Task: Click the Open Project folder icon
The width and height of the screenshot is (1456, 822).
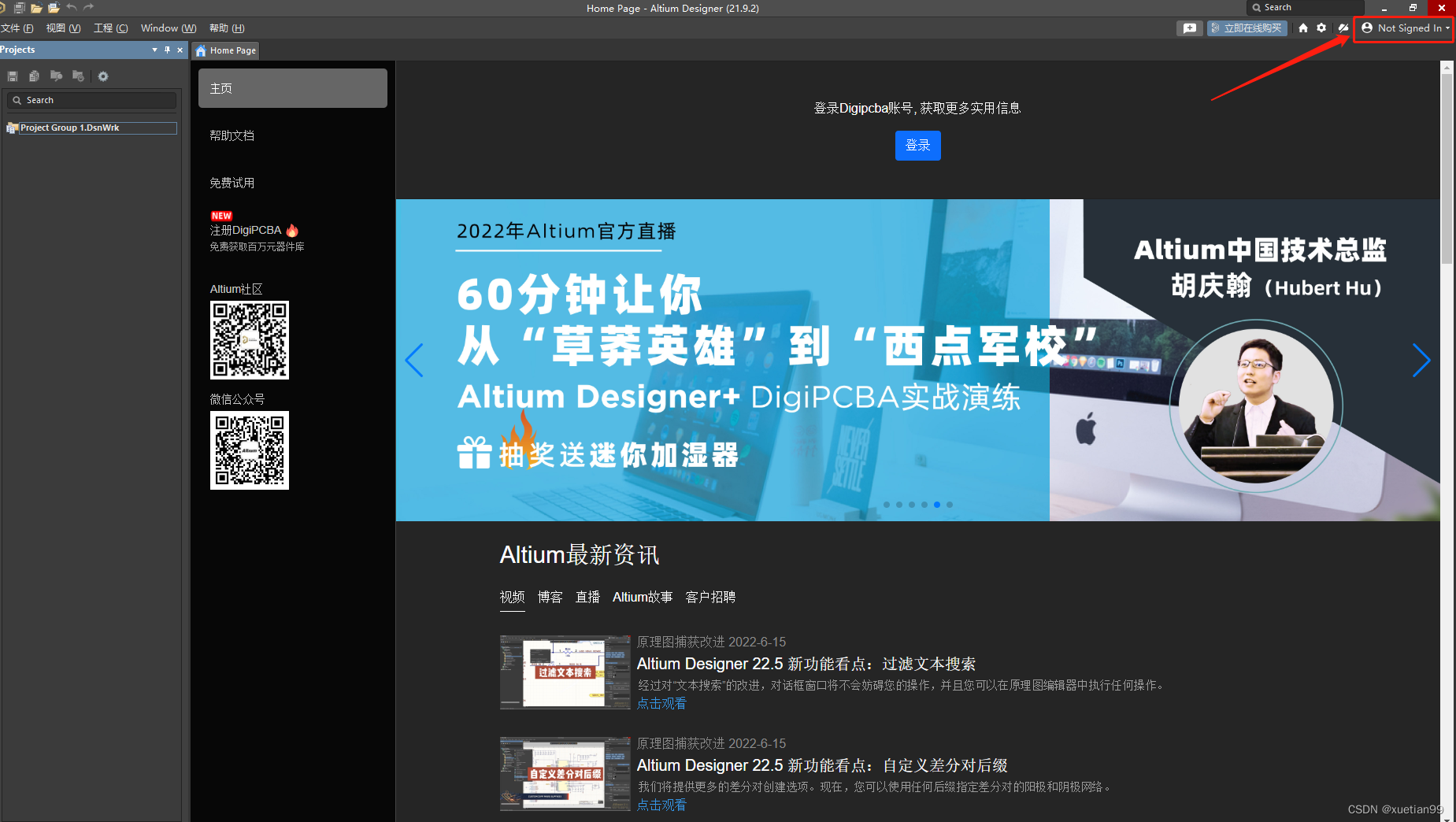Action: tap(54, 8)
